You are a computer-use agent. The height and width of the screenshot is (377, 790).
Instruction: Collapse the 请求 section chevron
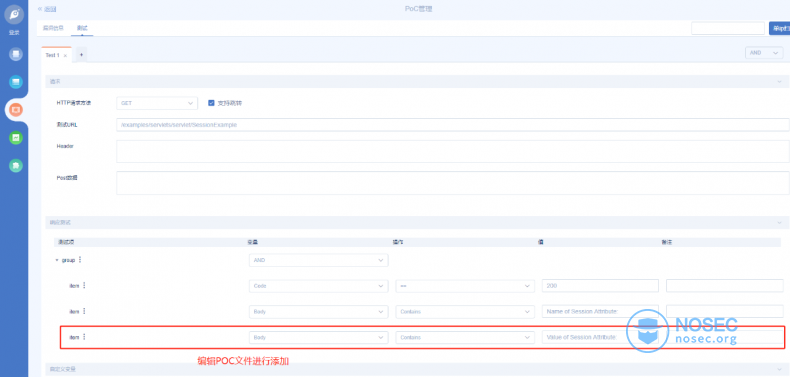[x=779, y=81]
